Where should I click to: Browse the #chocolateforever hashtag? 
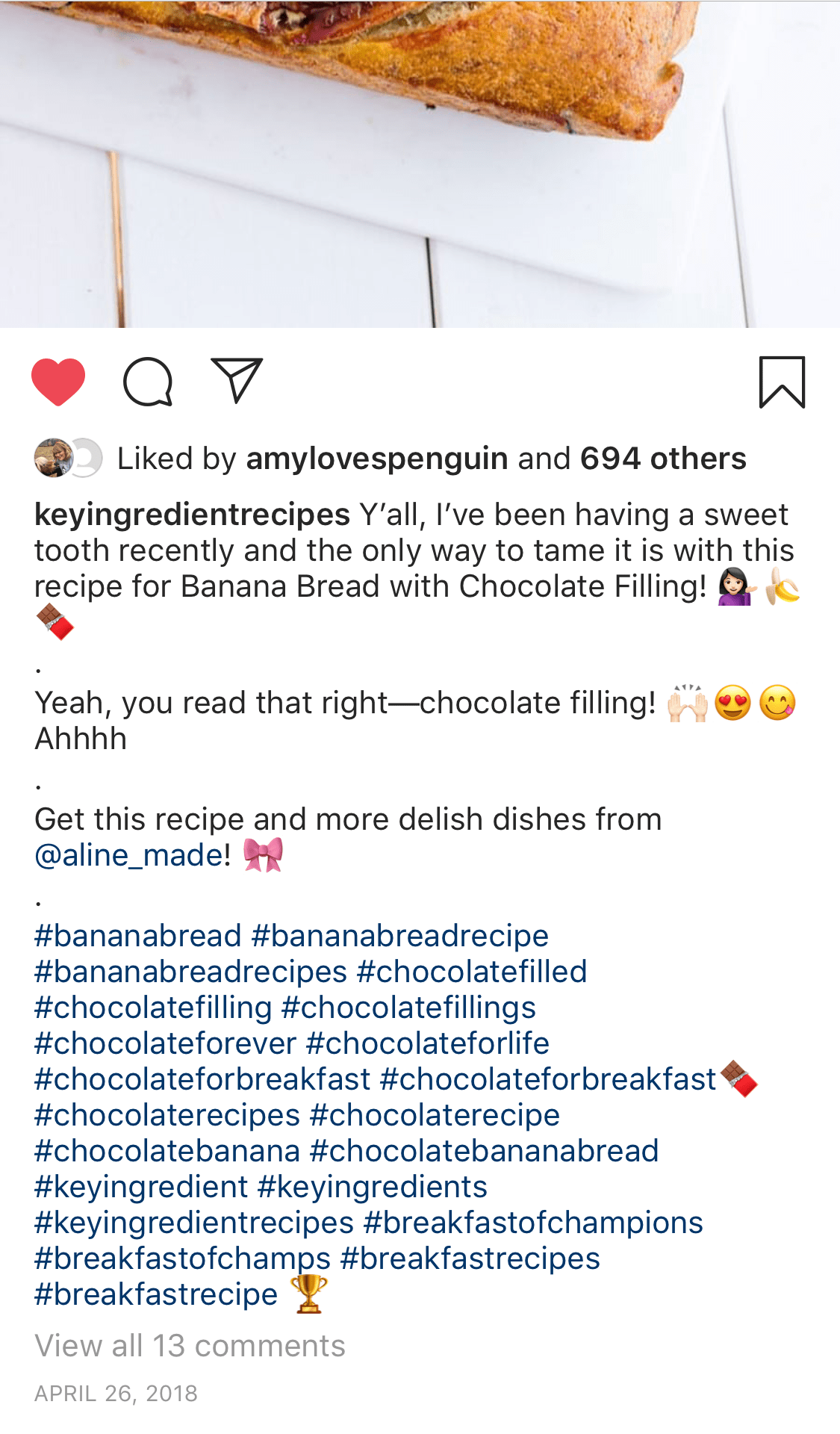166,1043
